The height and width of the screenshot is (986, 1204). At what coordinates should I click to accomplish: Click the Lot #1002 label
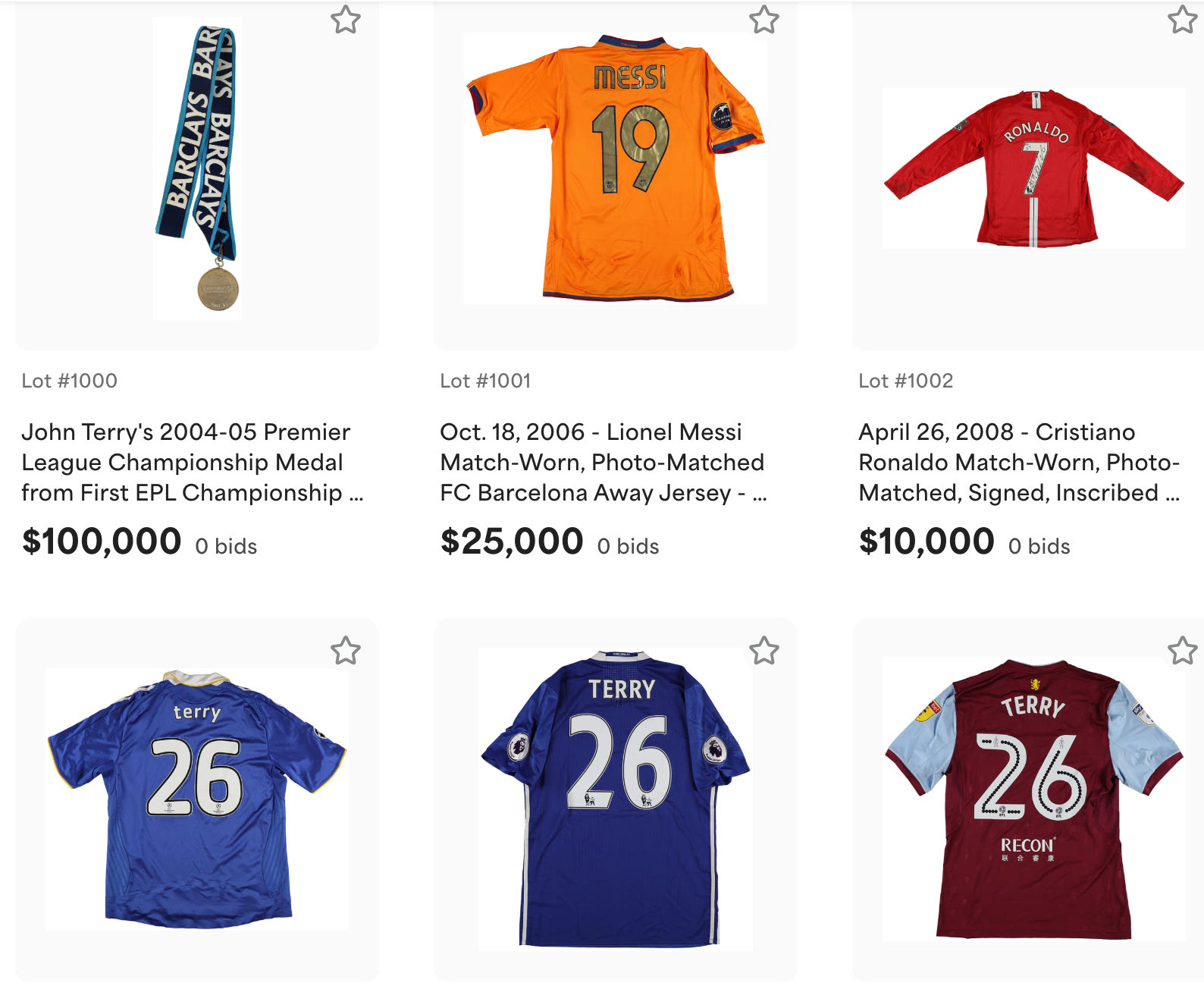(x=906, y=381)
